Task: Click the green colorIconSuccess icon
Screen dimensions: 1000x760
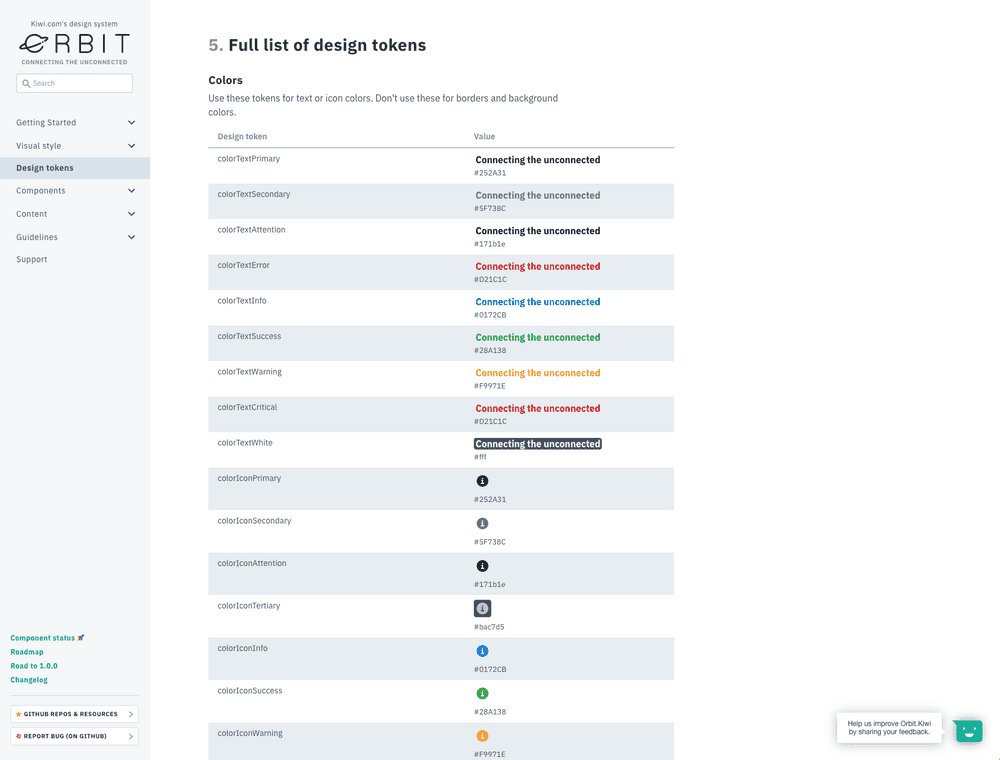Action: coord(482,693)
